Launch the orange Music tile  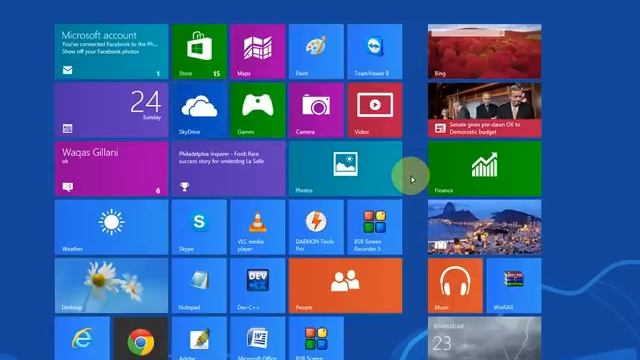(x=455, y=286)
